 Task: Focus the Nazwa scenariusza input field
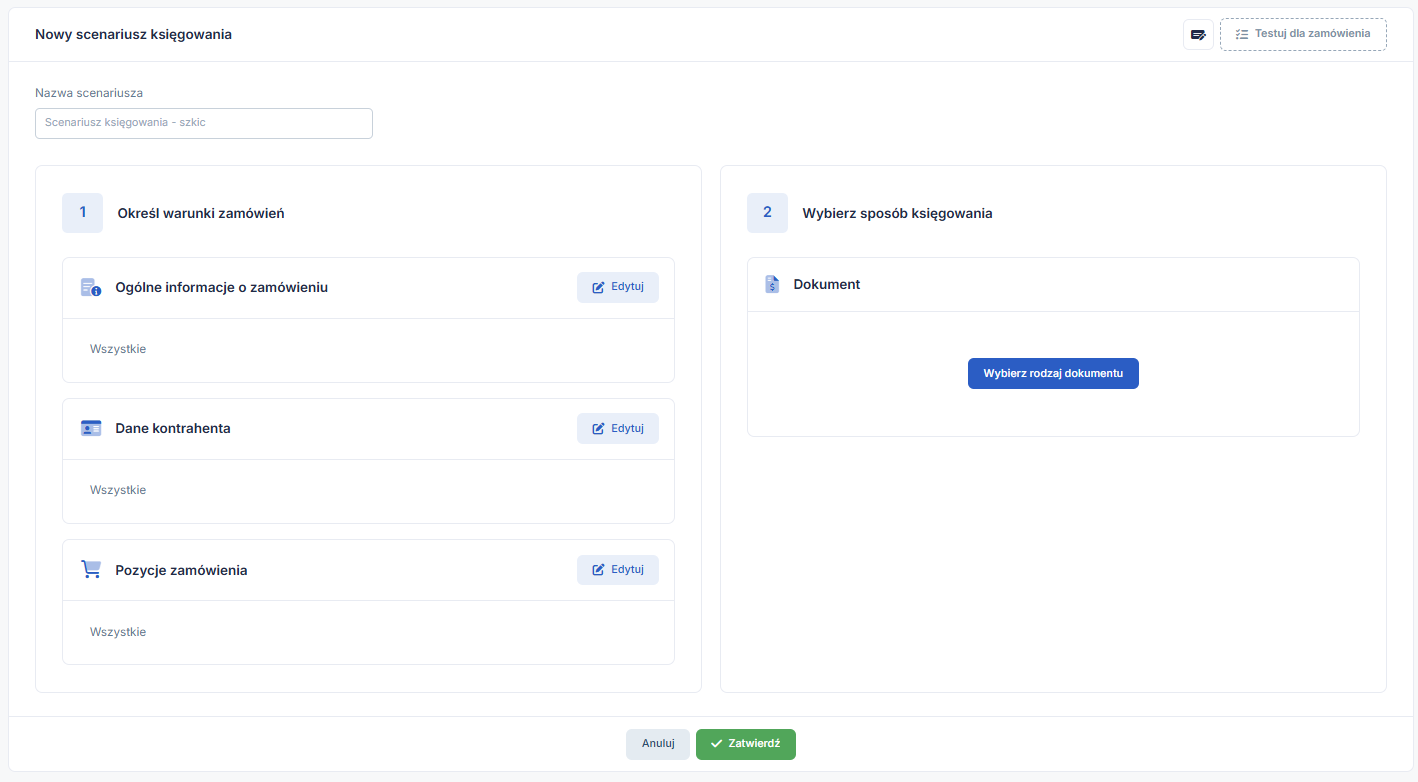[x=204, y=123]
